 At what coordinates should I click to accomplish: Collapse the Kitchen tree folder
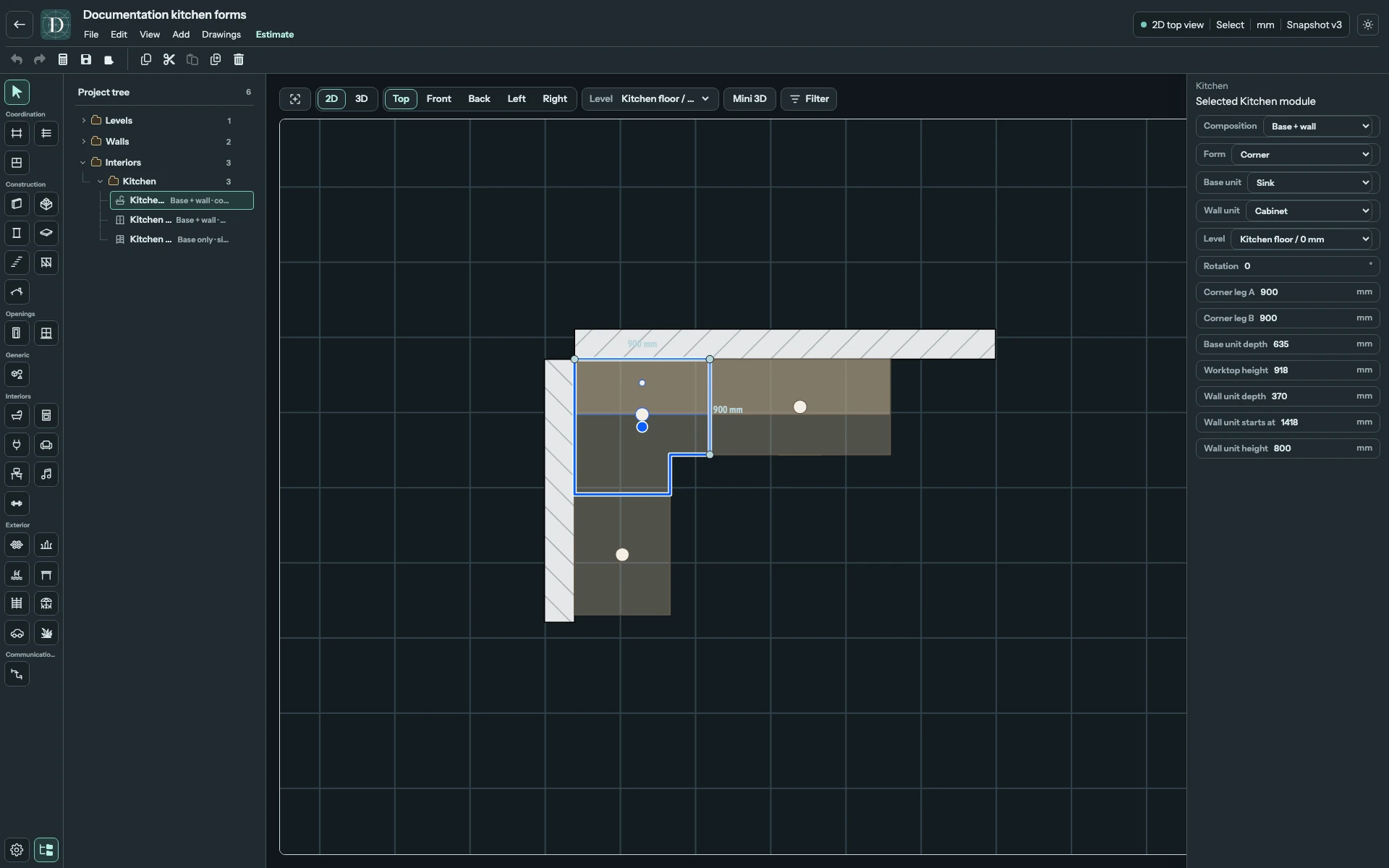[x=100, y=182]
